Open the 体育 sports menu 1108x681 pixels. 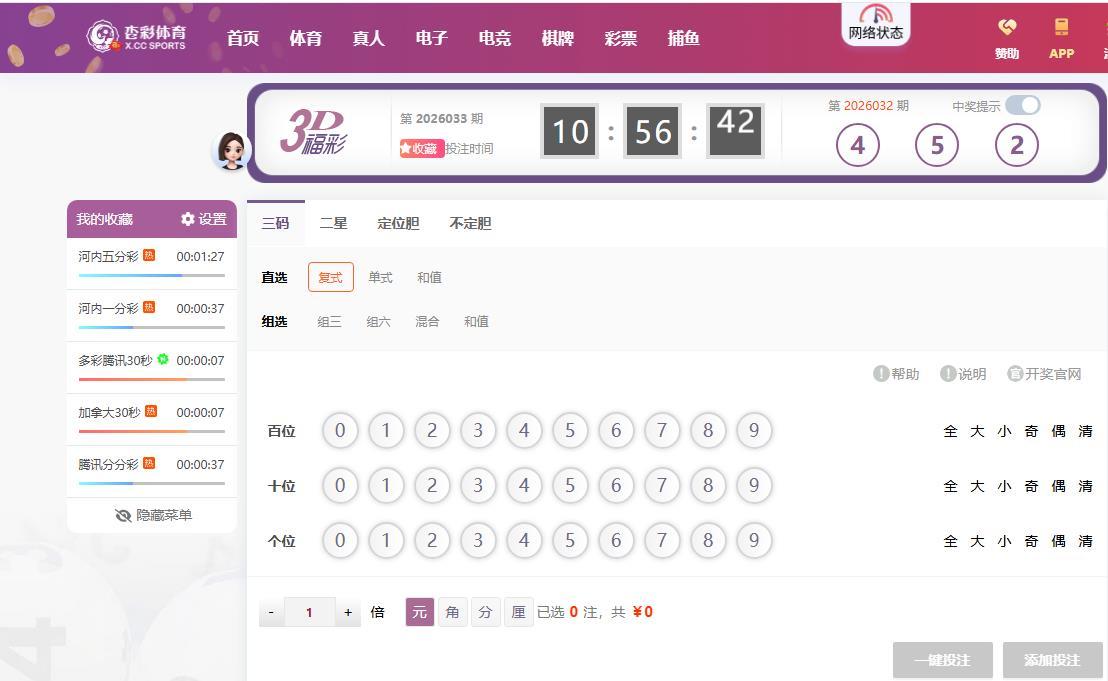(x=306, y=38)
